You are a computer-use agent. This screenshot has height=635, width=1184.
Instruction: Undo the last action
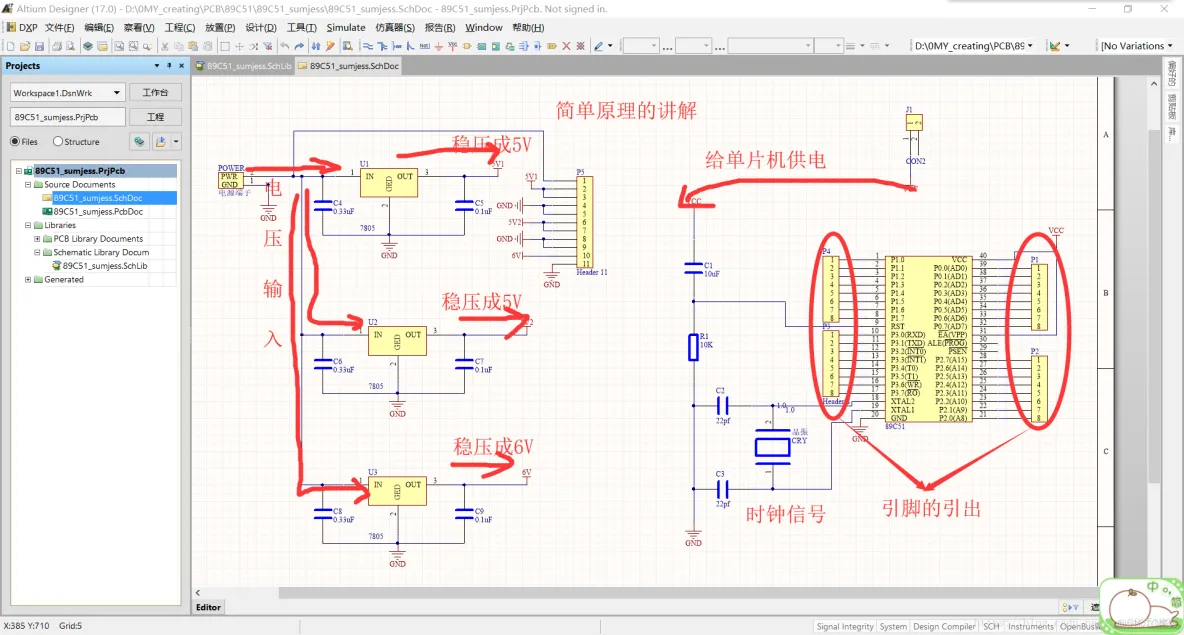[285, 46]
